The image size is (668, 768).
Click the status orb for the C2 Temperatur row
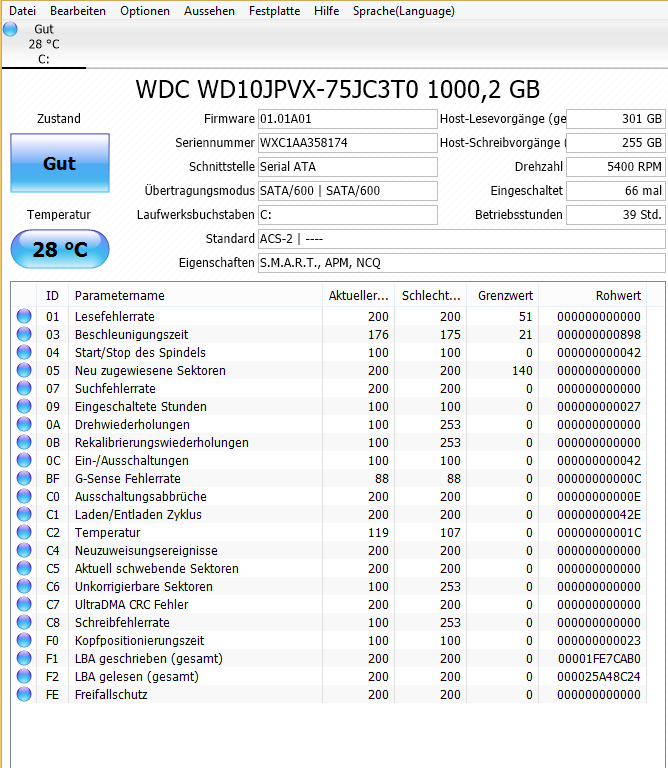coord(24,532)
